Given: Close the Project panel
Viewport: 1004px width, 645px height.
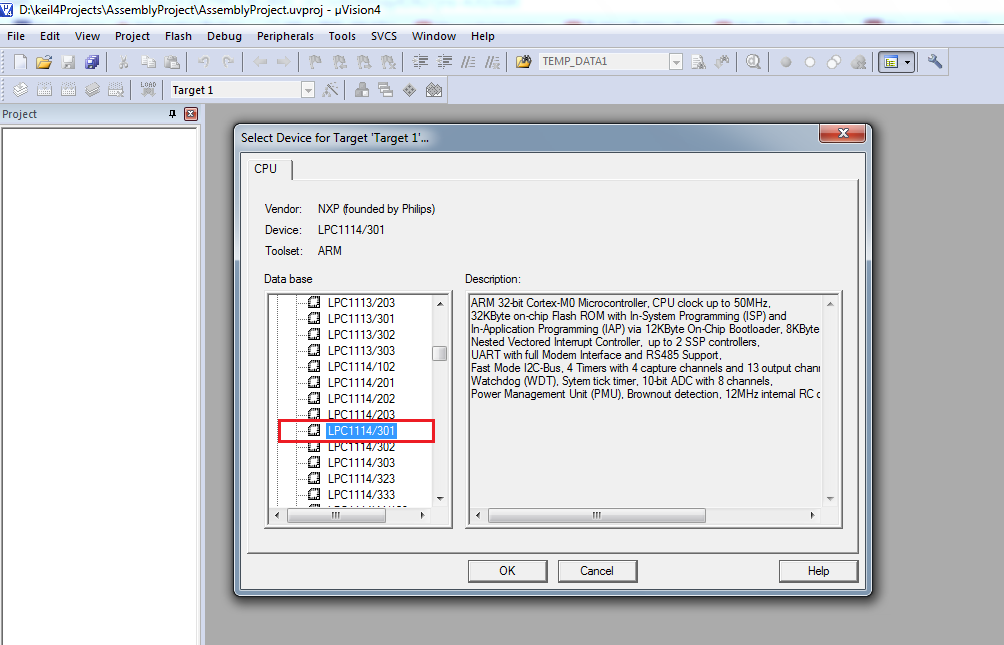Looking at the screenshot, I should pos(191,114).
